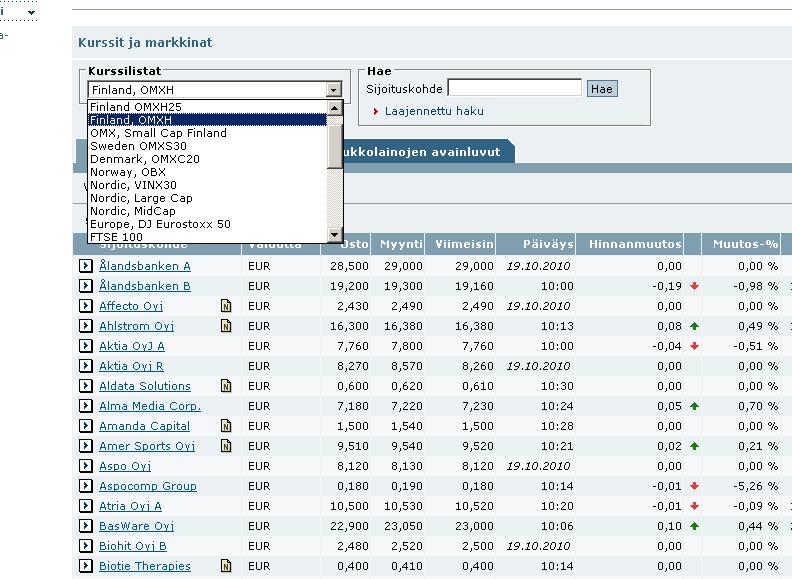Choose Norway, OBX list option
The image size is (792, 579).
pos(208,172)
